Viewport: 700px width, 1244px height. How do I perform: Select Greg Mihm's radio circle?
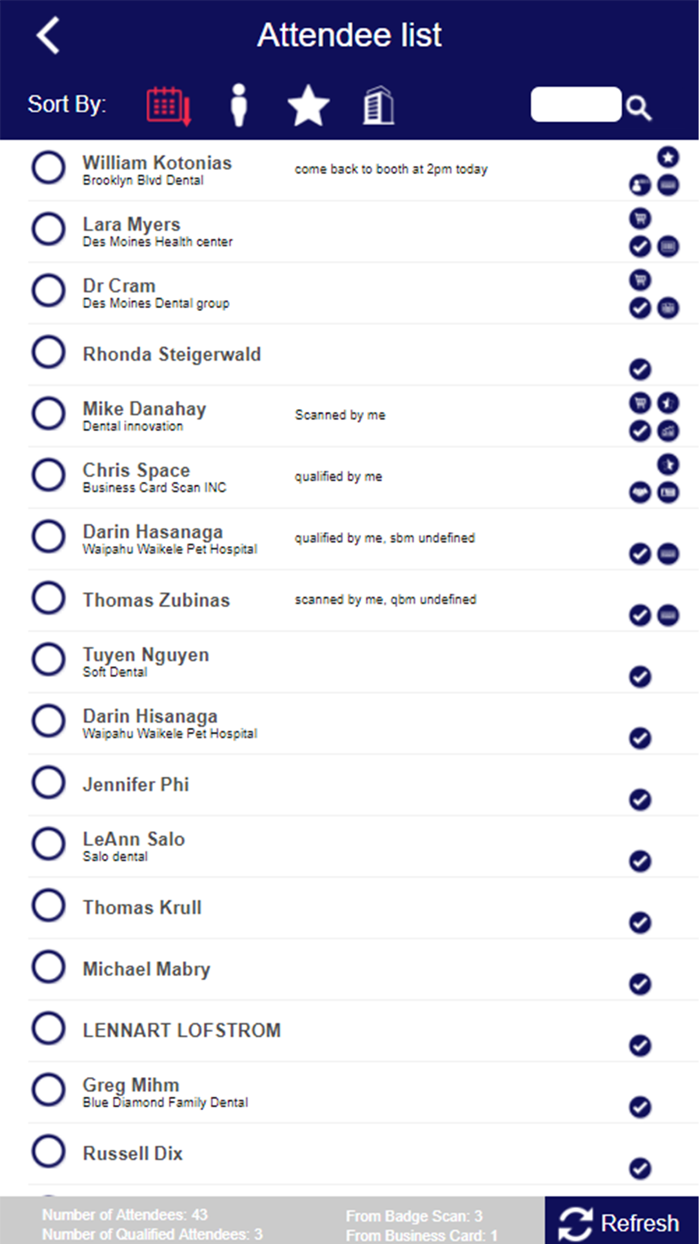point(48,1090)
